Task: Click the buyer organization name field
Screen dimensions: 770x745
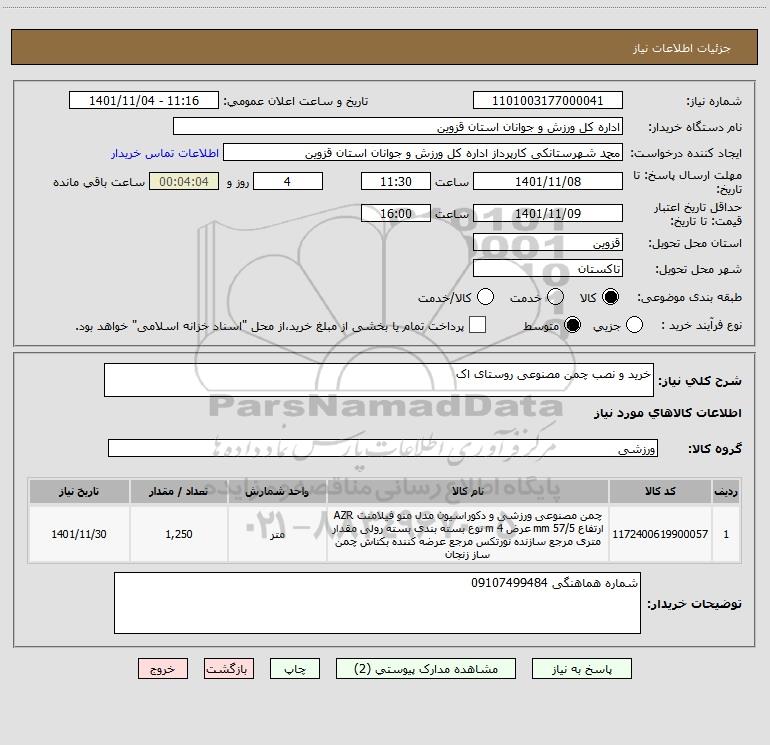Action: (x=398, y=126)
